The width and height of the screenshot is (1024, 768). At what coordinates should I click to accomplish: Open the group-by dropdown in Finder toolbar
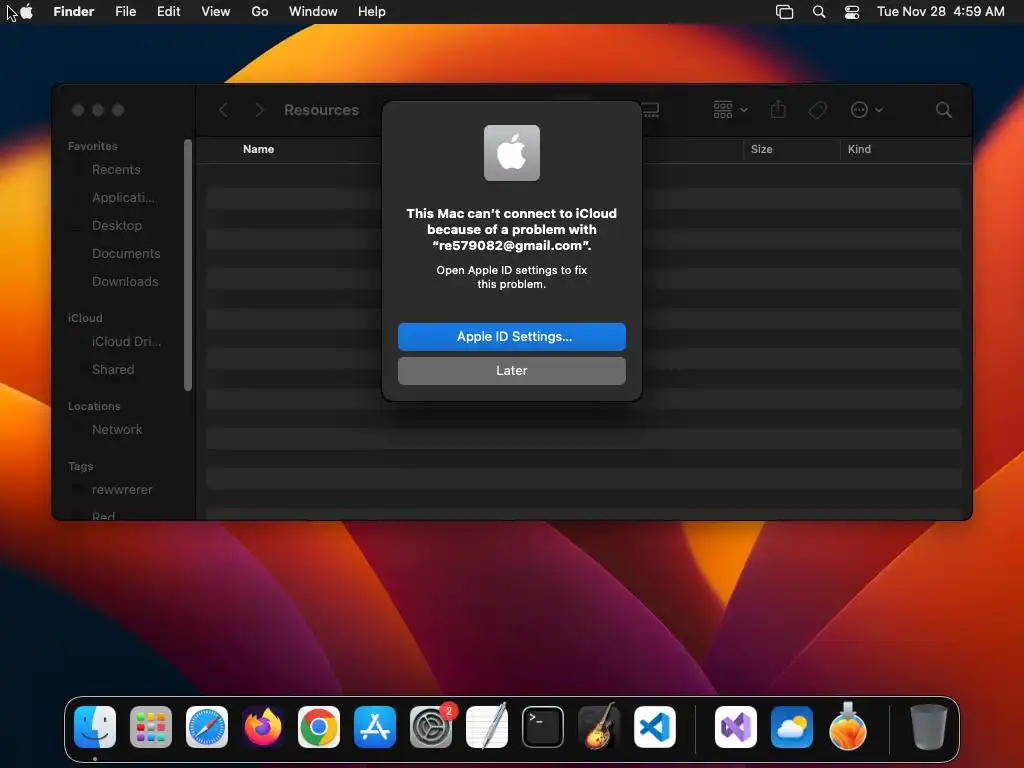coord(730,110)
